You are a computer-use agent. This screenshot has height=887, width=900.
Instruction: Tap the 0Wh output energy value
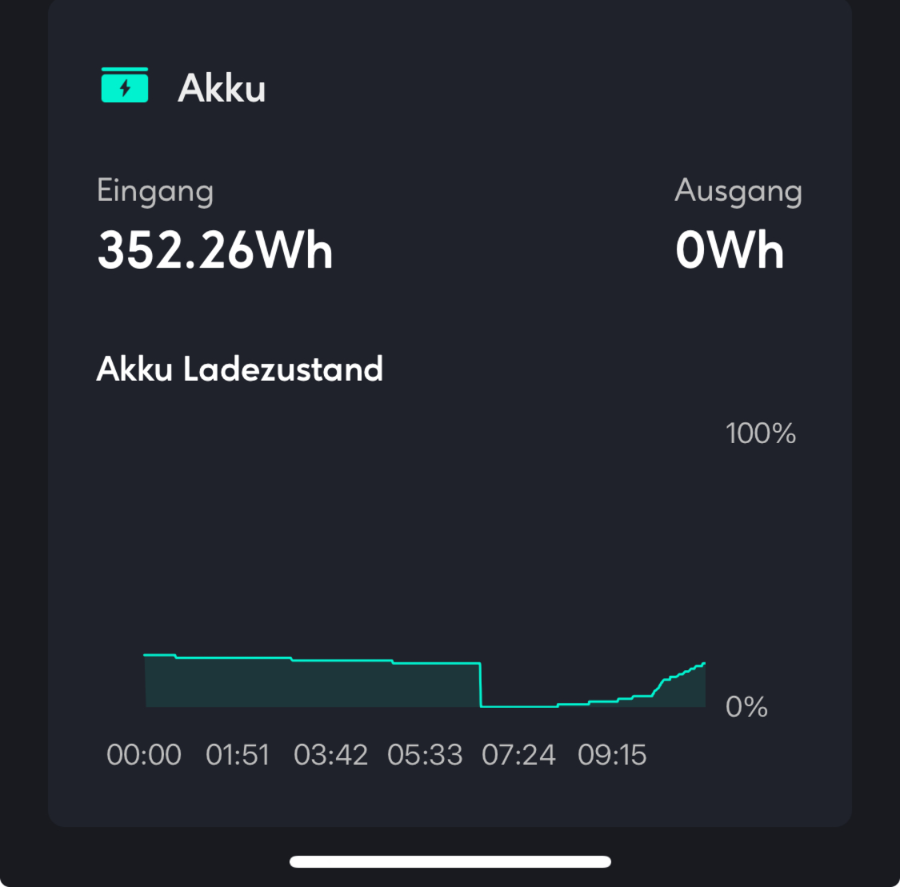[x=730, y=250]
